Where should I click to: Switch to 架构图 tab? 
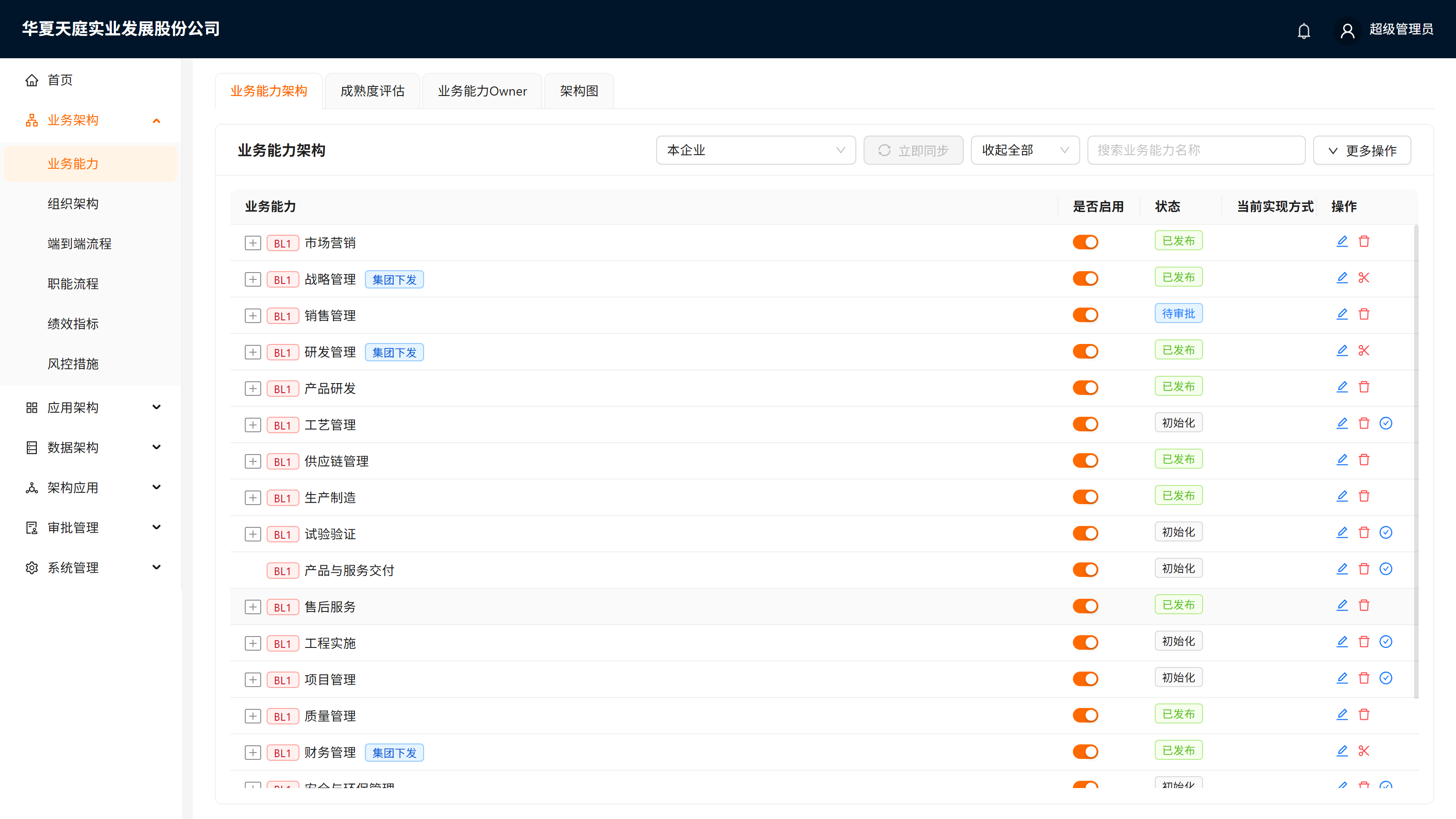(579, 91)
